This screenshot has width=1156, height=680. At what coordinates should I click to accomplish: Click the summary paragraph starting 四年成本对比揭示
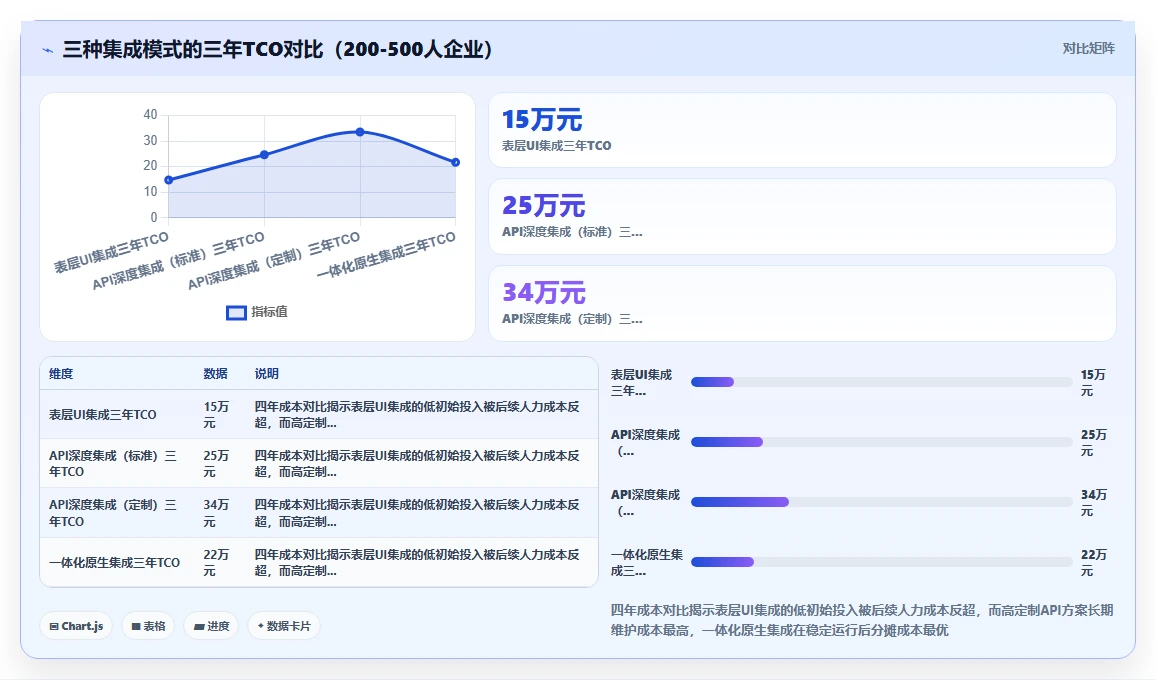click(862, 620)
